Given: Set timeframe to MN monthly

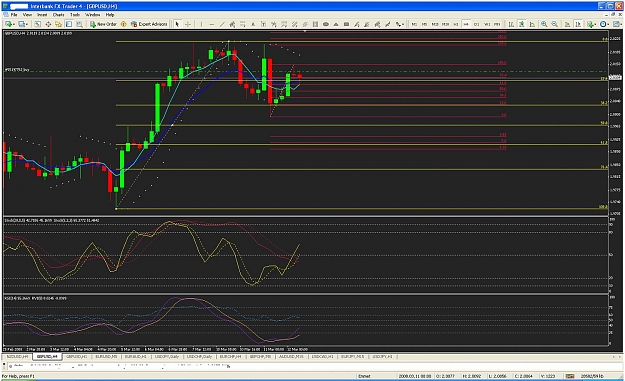Looking at the screenshot, I should click(x=497, y=24).
